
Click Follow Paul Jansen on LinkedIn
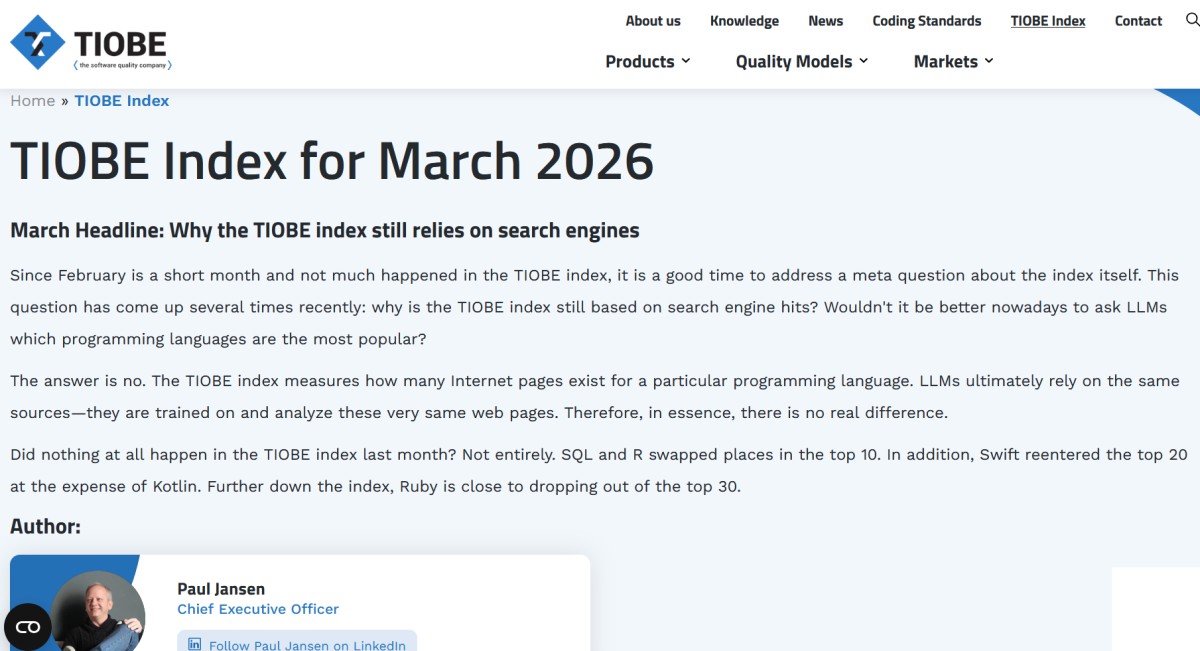pos(296,644)
